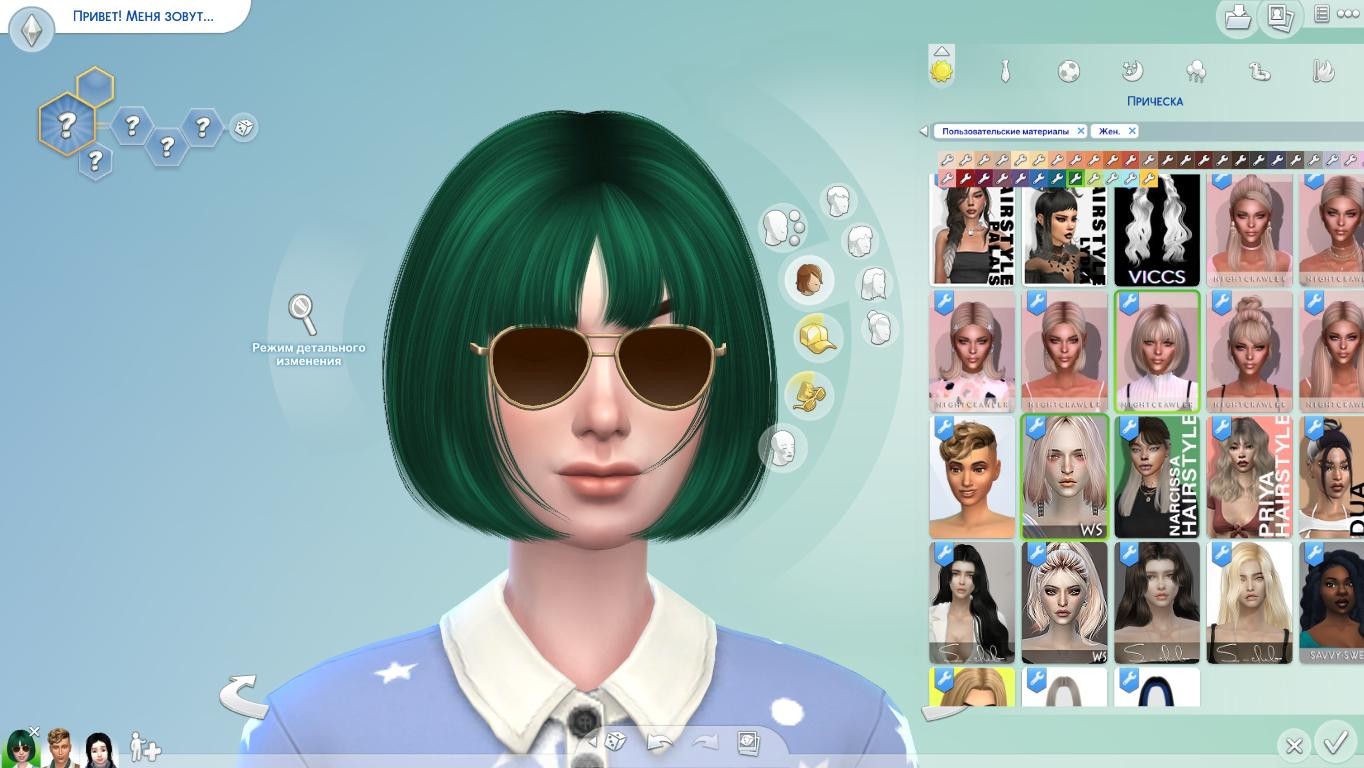Confirm changes with the checkmark button
Viewport: 1364px width, 768px height.
1335,743
